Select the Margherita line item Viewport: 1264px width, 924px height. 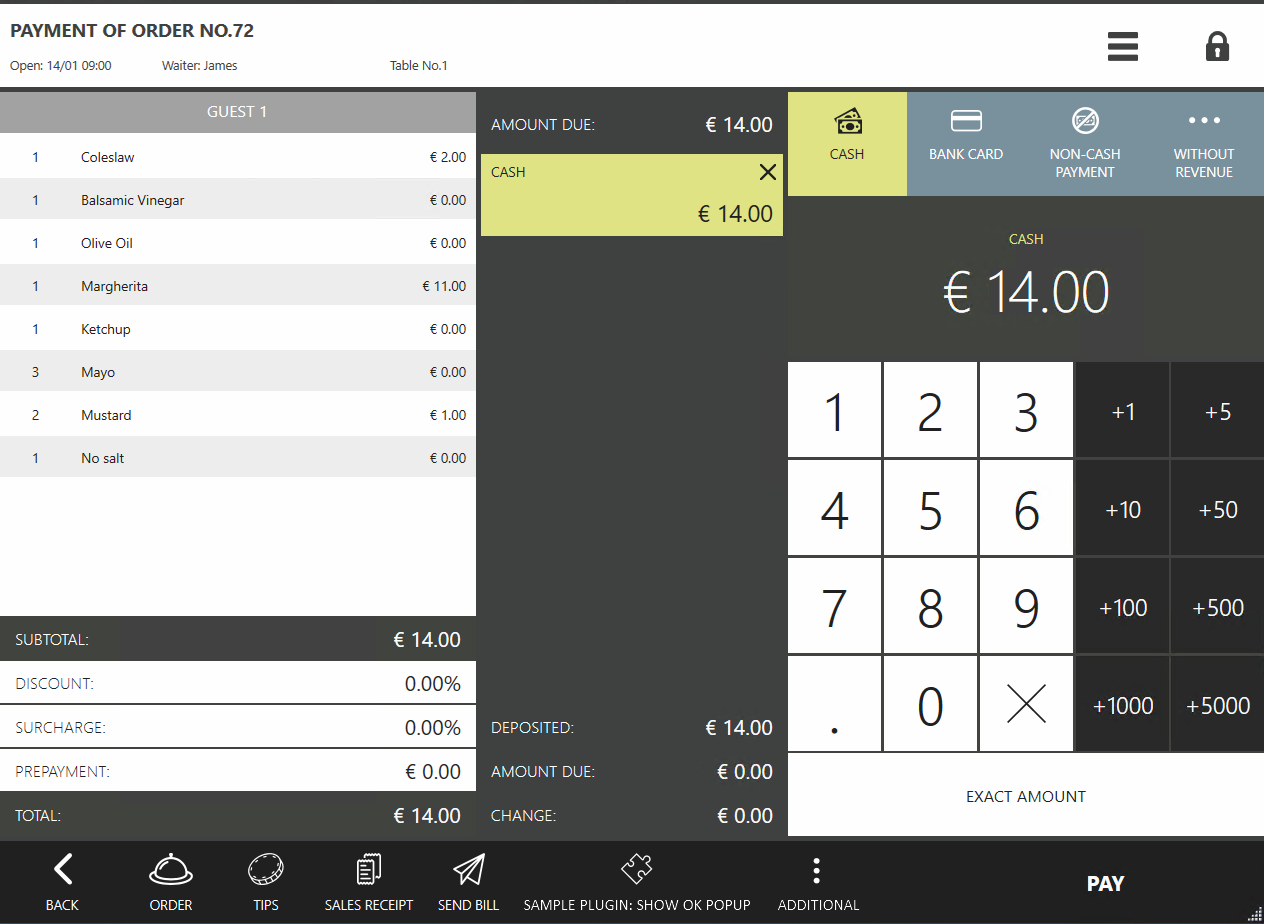point(237,285)
